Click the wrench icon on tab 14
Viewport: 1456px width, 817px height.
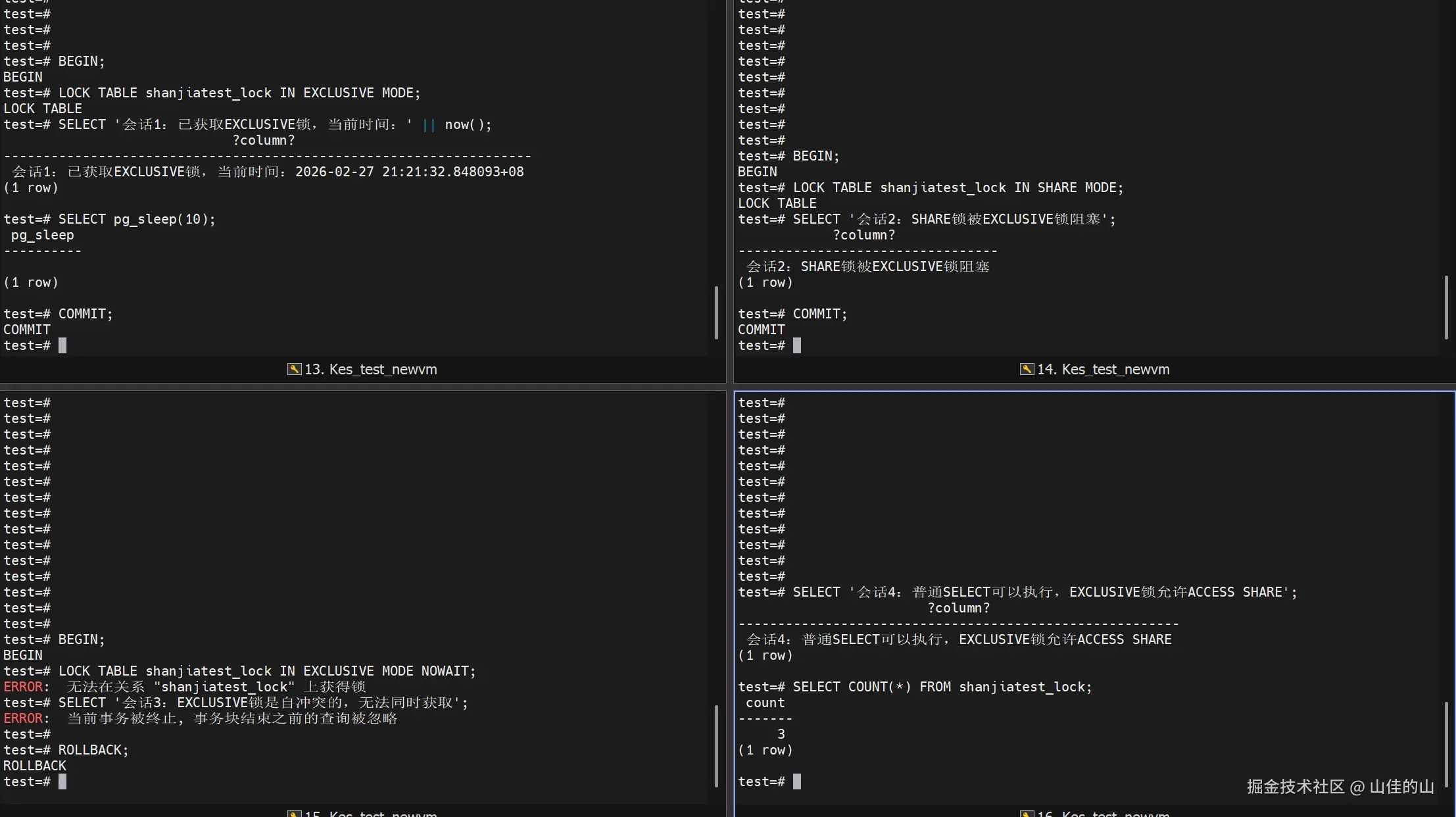pos(1027,369)
